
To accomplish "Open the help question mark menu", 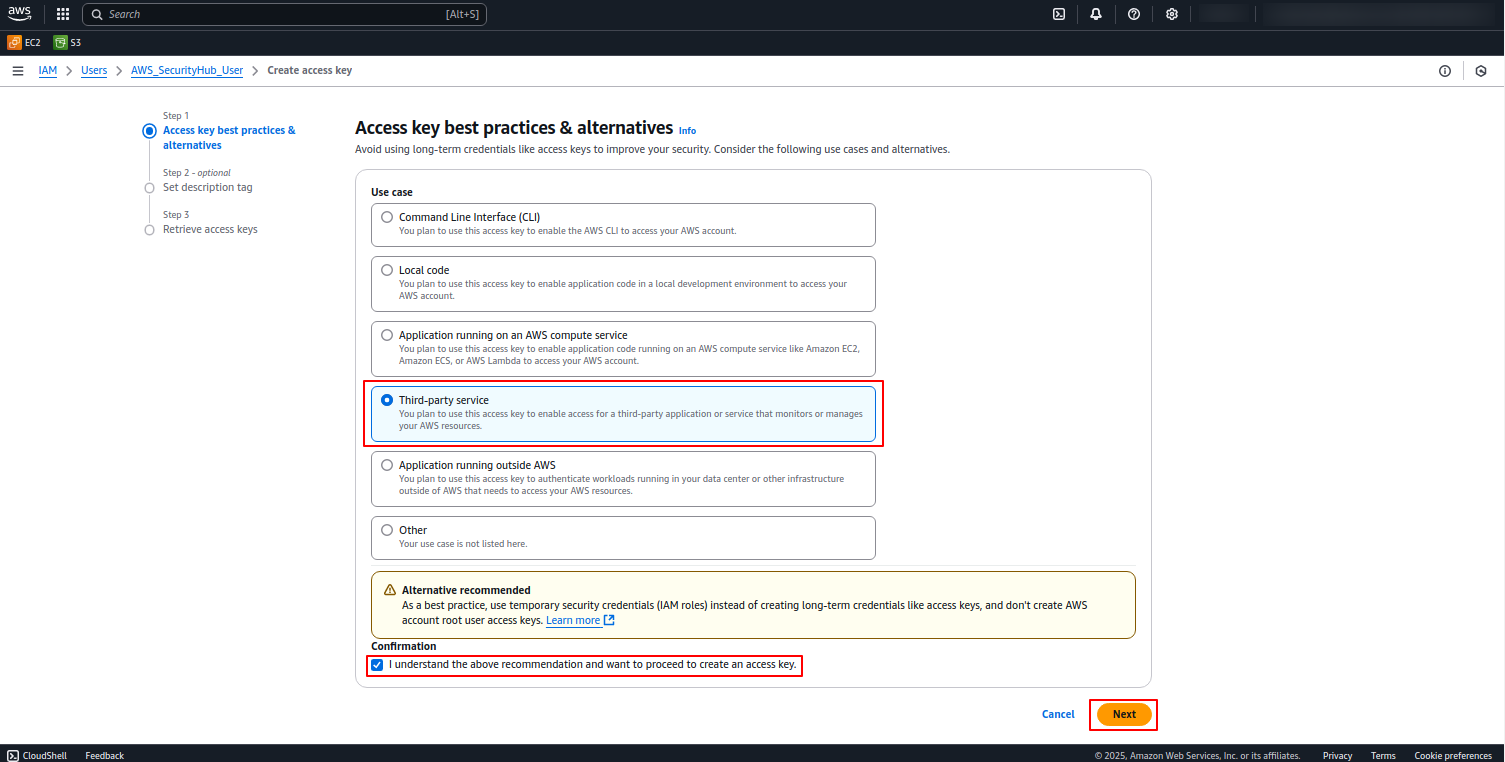I will tap(1134, 14).
